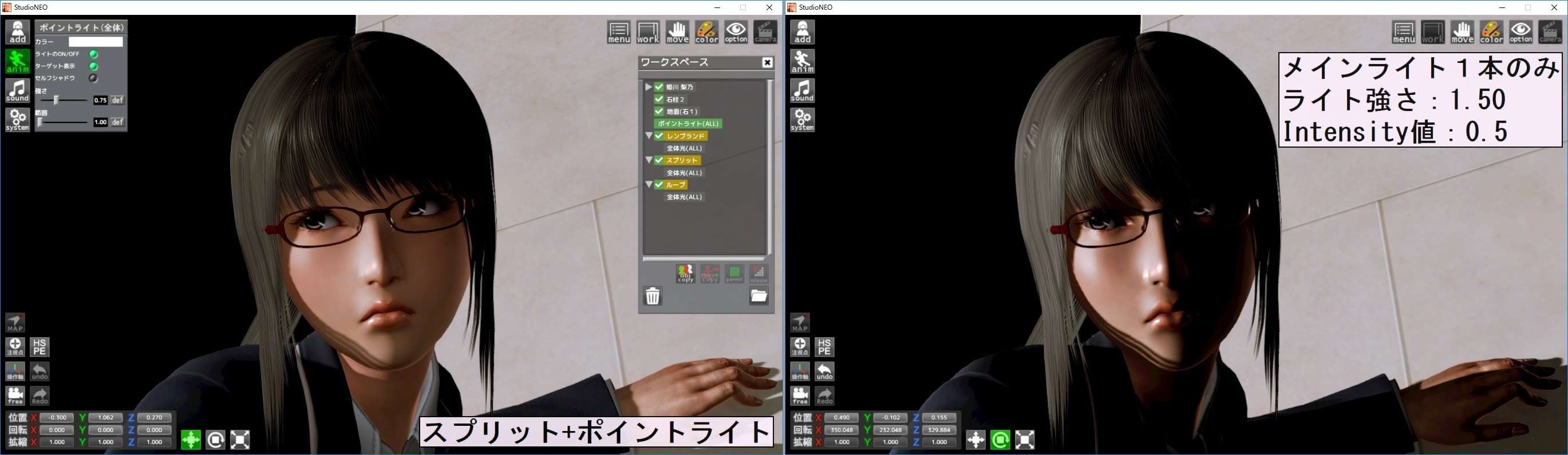The height and width of the screenshot is (455, 1568).
Task: Toggle the ライトのON/OFF light switch
Action: tap(94, 54)
